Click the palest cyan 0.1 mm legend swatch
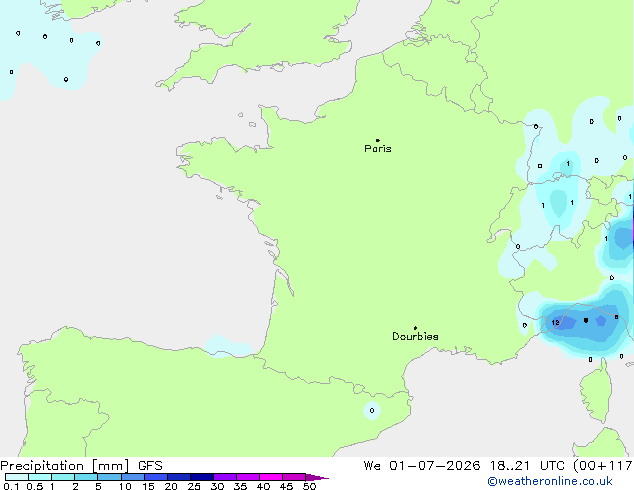 [17, 477]
